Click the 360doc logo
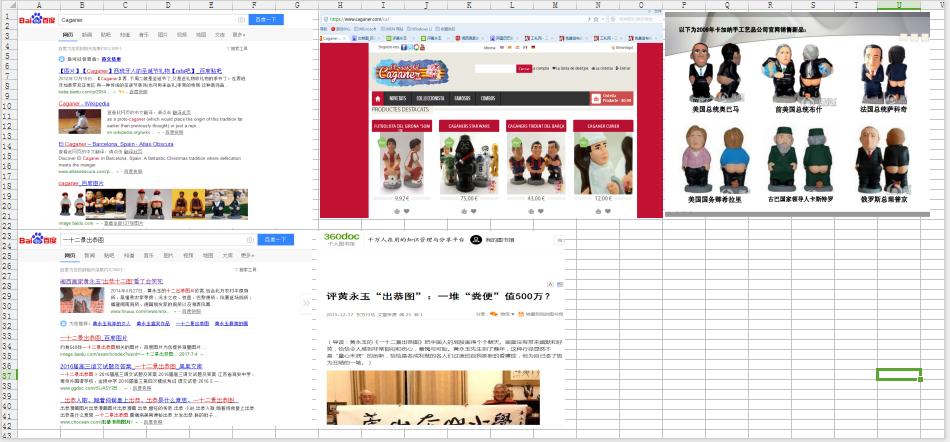 341,237
